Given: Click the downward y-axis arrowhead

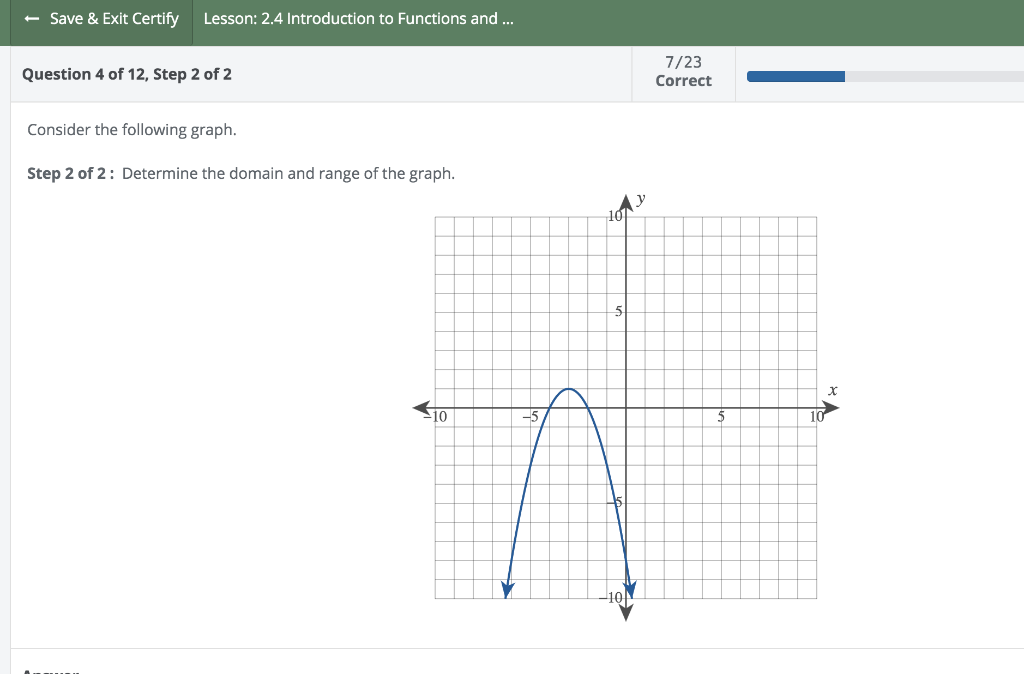Looking at the screenshot, I should (625, 613).
